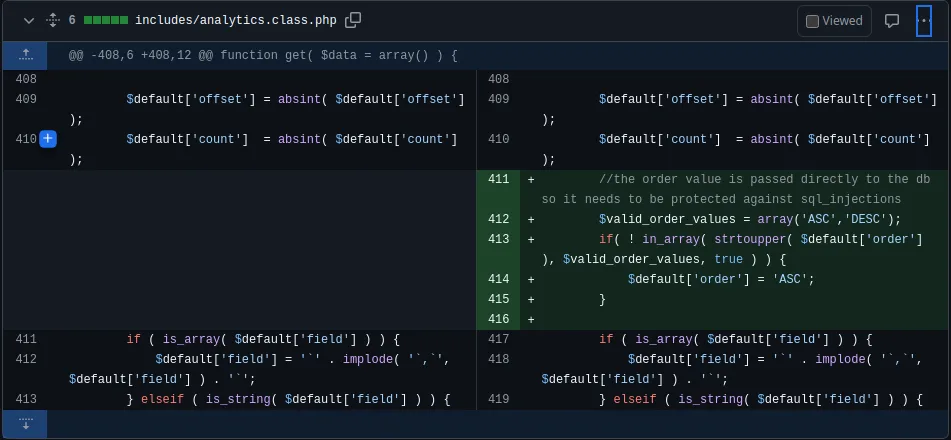The image size is (951, 440).
Task: Click the changed lines count 6
Action: [72, 20]
